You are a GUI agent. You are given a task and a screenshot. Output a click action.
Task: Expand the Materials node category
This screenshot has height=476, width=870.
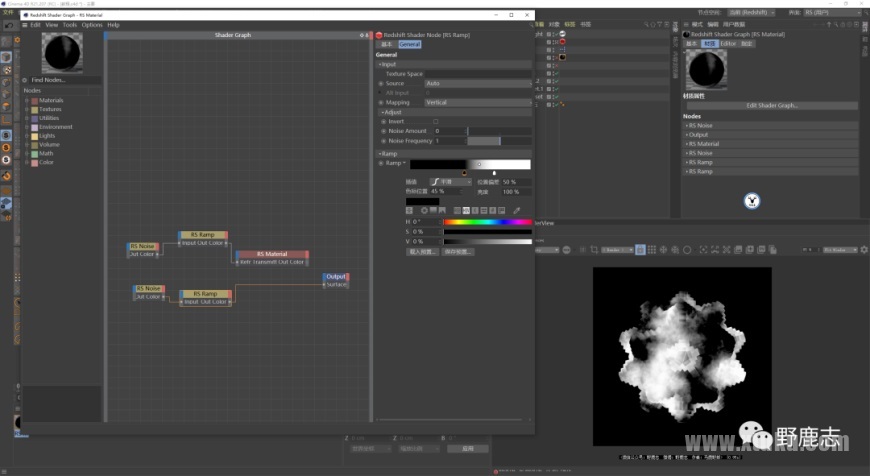(x=27, y=100)
